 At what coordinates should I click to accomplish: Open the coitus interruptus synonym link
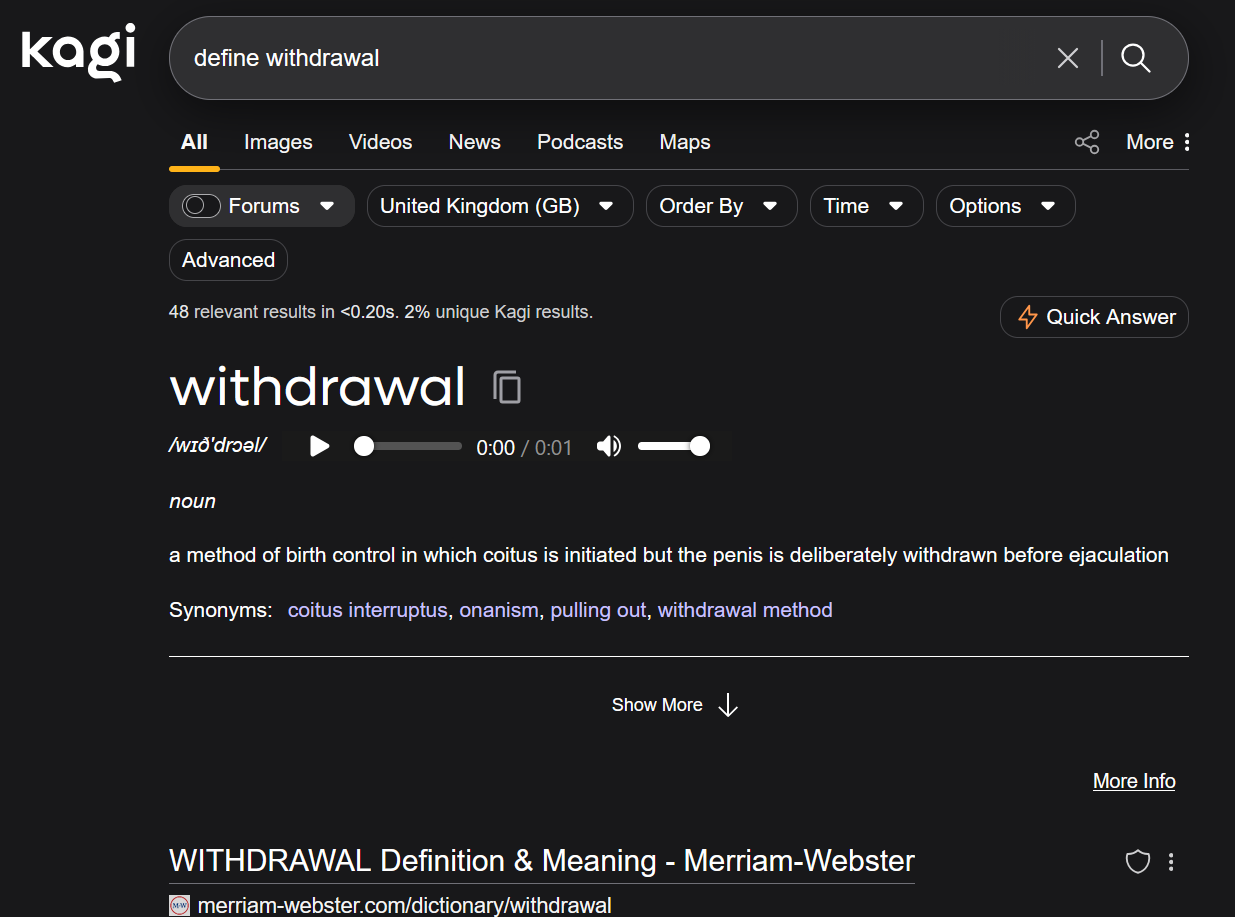tap(367, 610)
